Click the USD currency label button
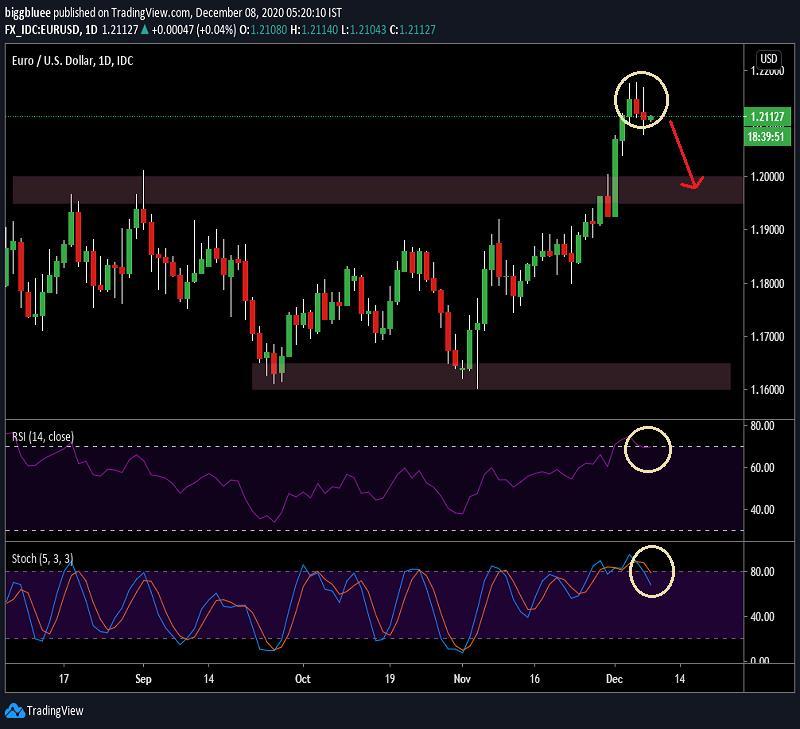This screenshot has height=729, width=800. point(768,59)
